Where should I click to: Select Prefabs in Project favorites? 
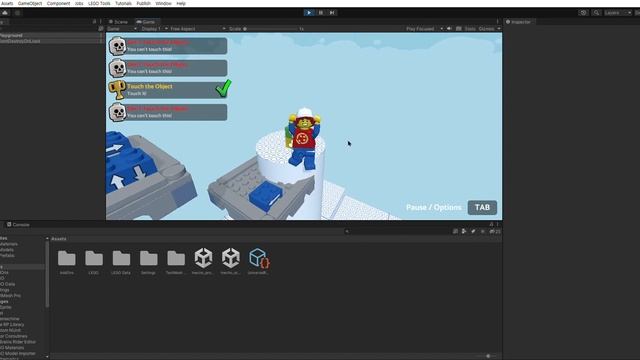[x=7, y=256]
